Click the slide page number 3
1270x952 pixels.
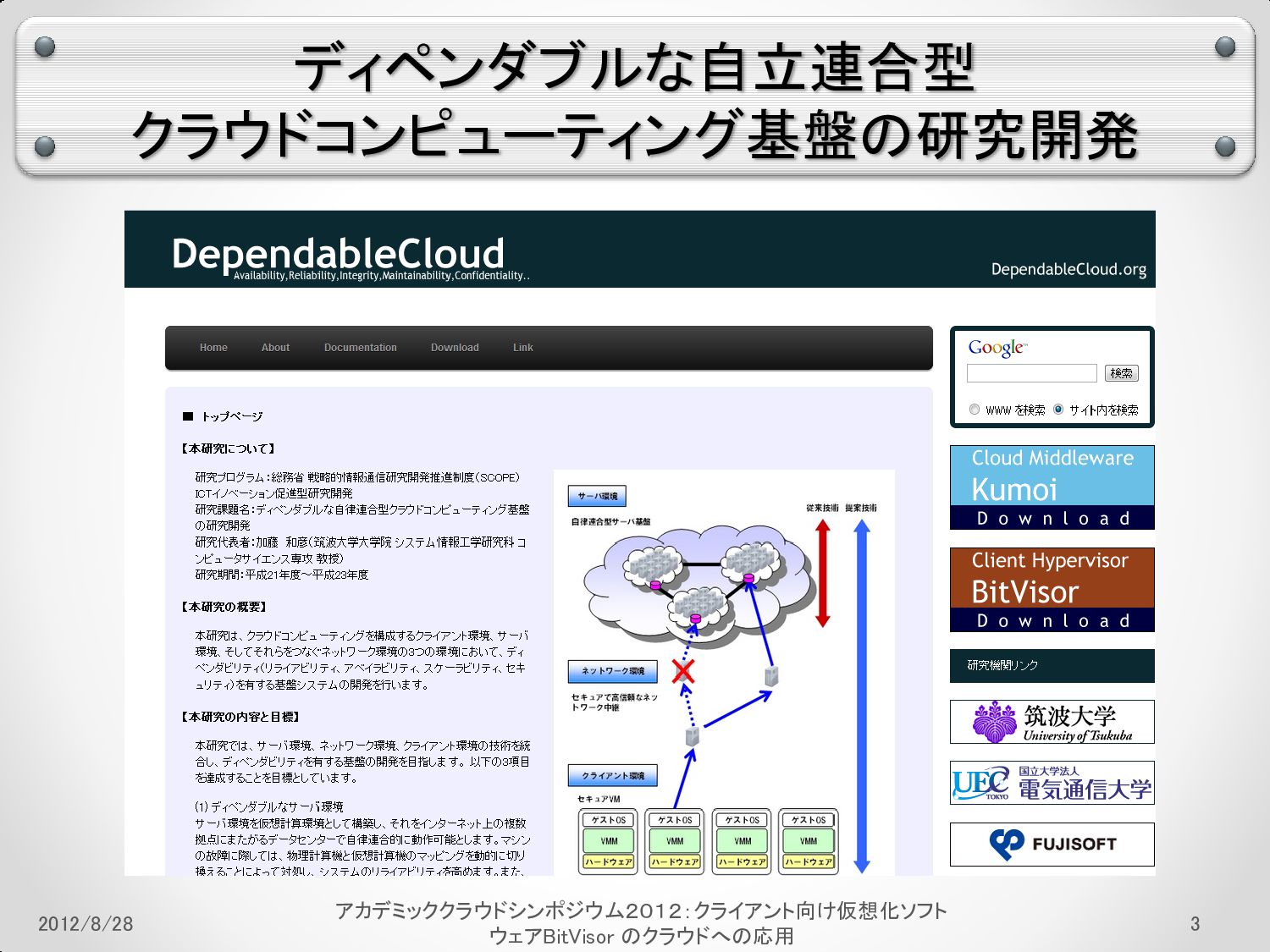(1195, 924)
